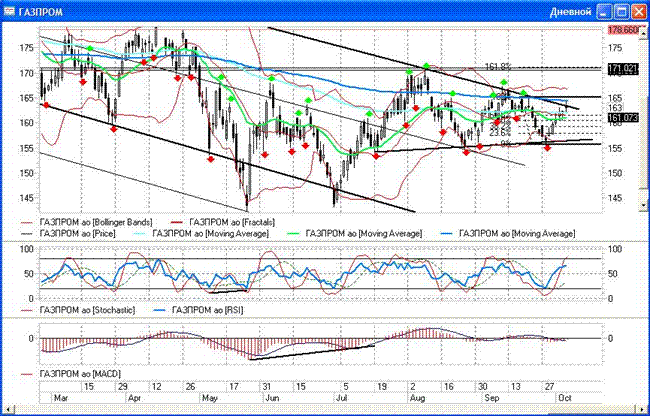Select the green Moving Average legend entry
The width and height of the screenshot is (650, 416).
click(x=356, y=234)
